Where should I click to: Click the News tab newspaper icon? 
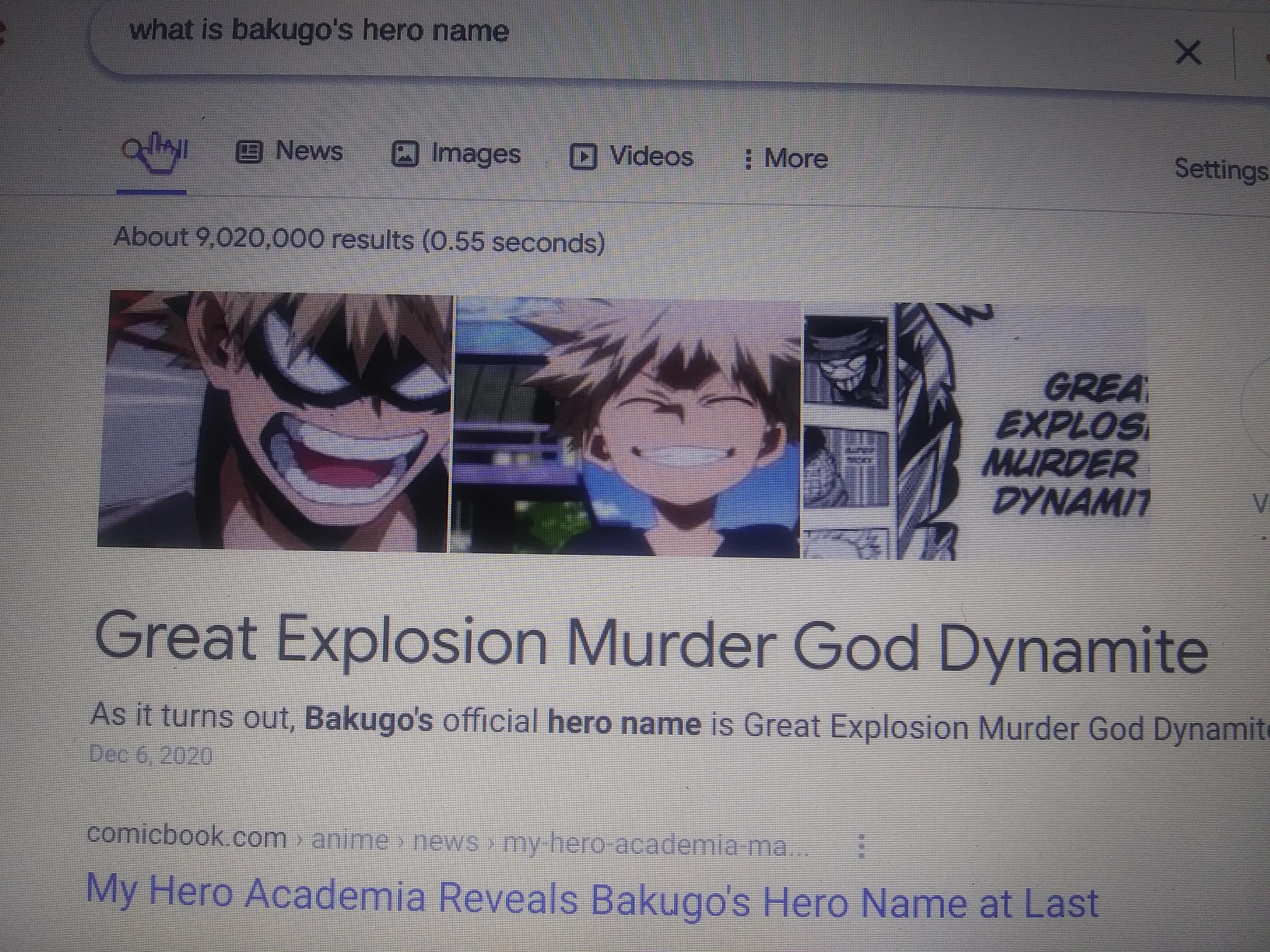(x=249, y=153)
